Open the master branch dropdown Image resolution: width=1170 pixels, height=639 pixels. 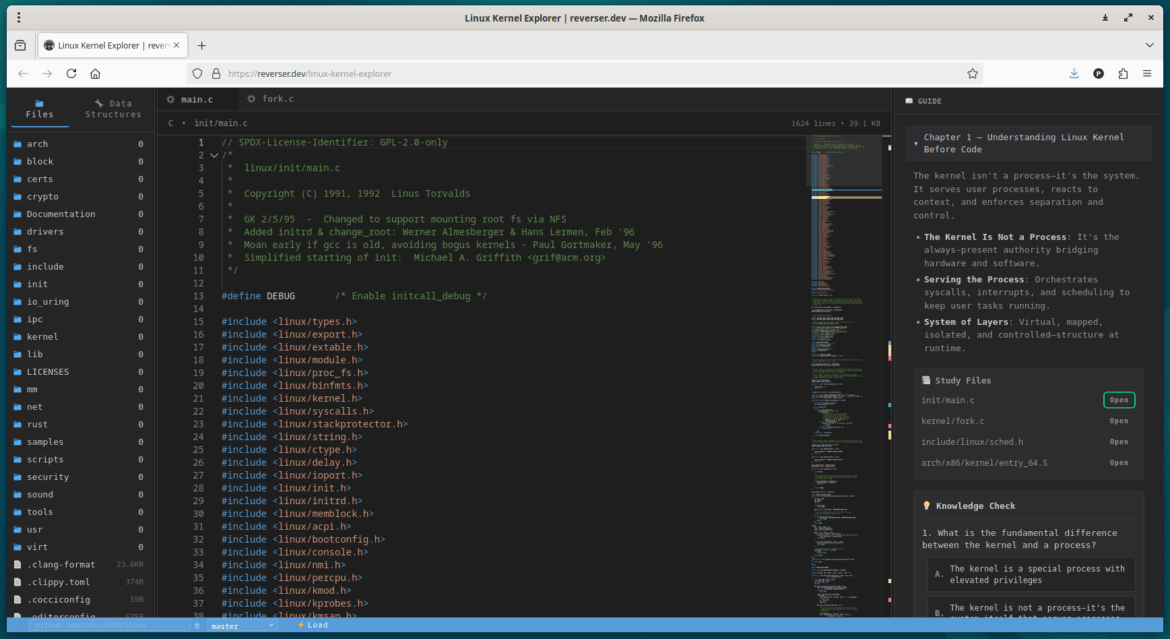coord(270,625)
